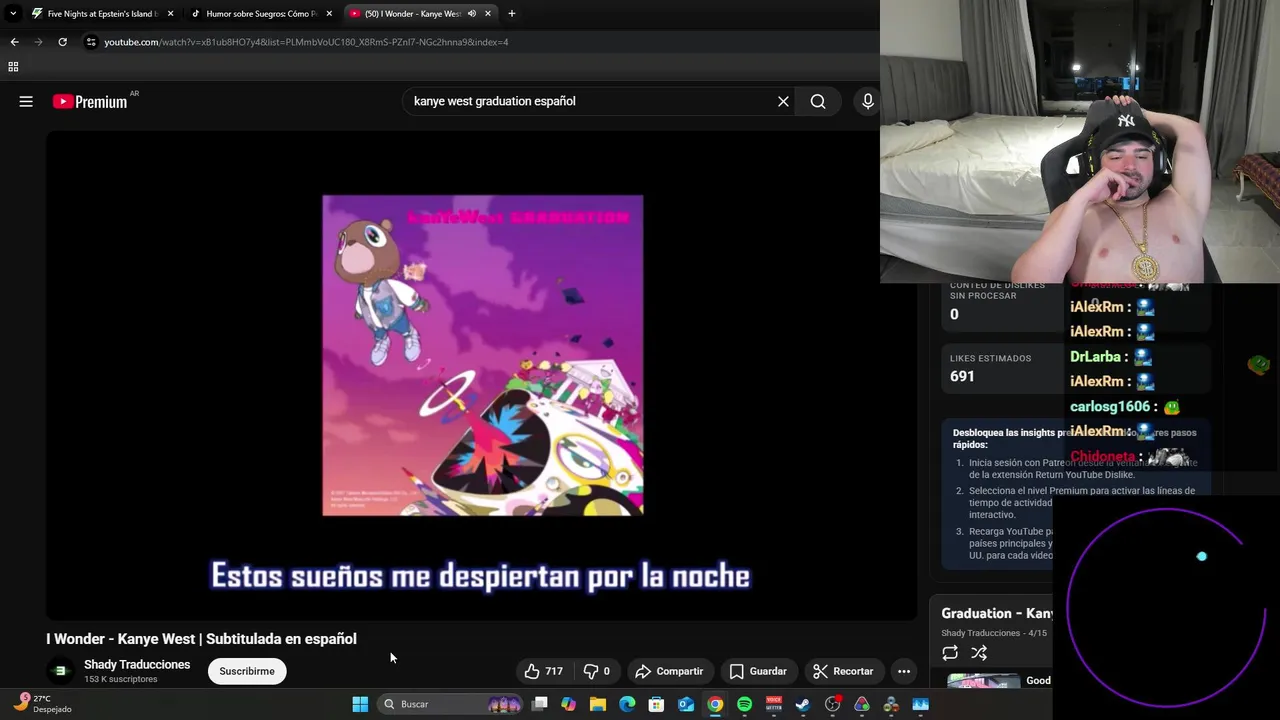Screen dimensions: 1280x720
Task: Open File Explorer from the taskbar
Action: pos(598,704)
